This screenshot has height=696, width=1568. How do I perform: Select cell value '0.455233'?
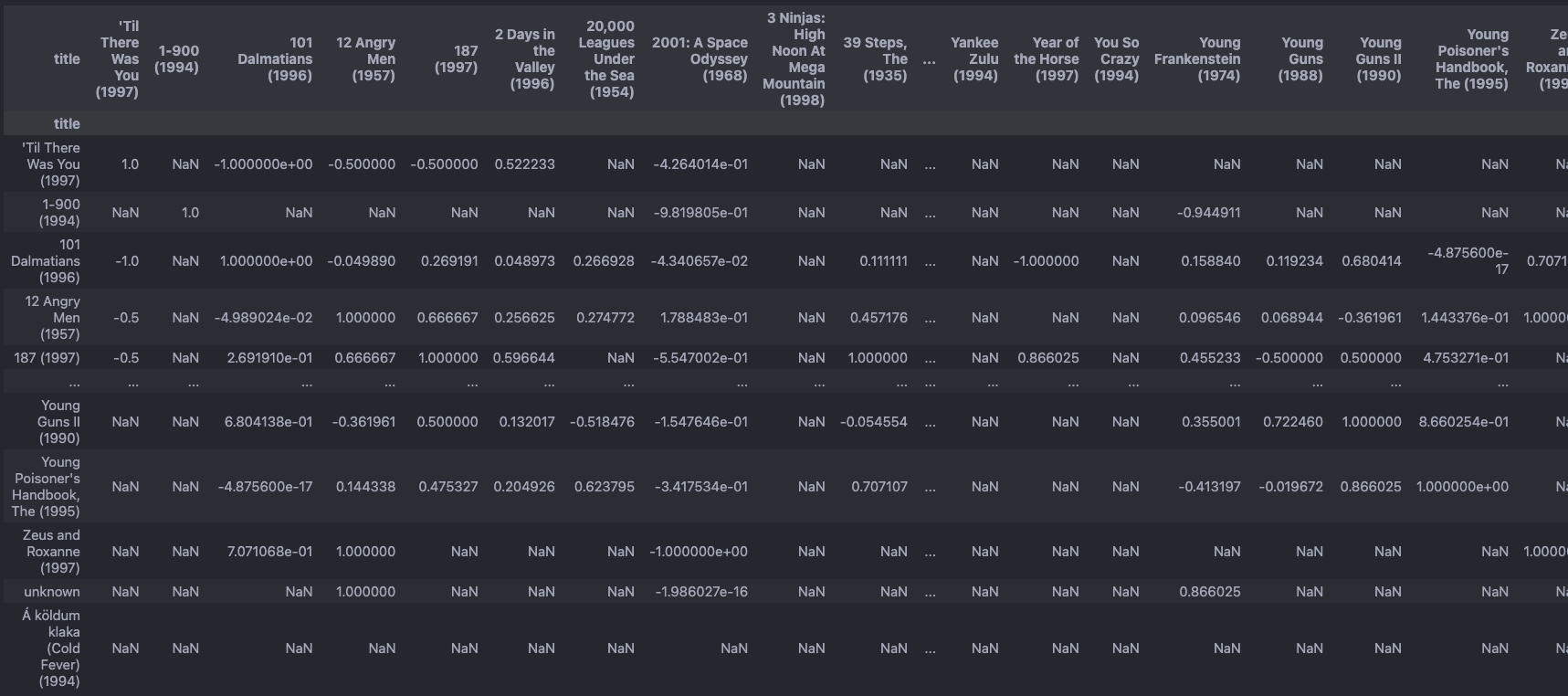coord(1210,358)
